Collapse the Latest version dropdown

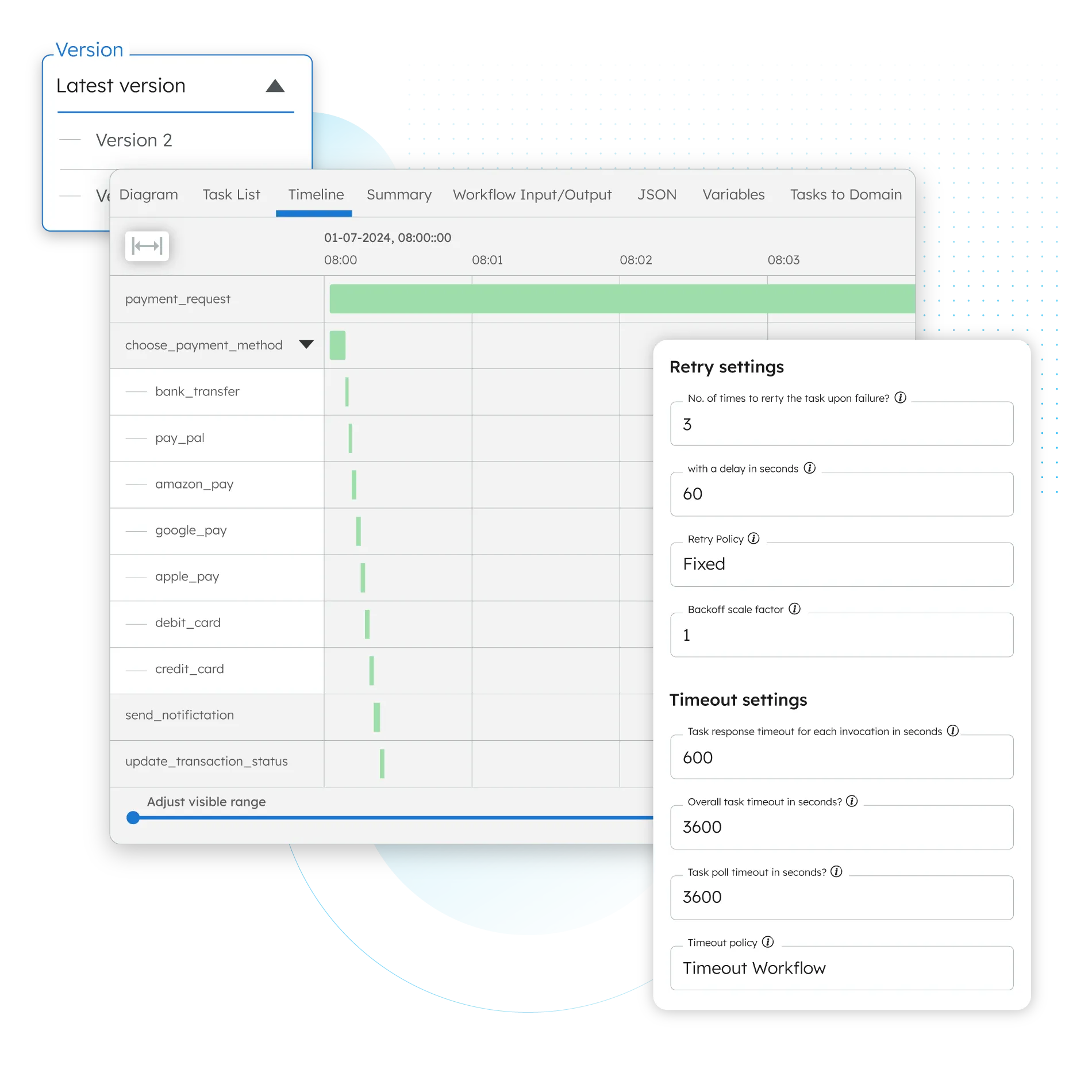point(275,86)
